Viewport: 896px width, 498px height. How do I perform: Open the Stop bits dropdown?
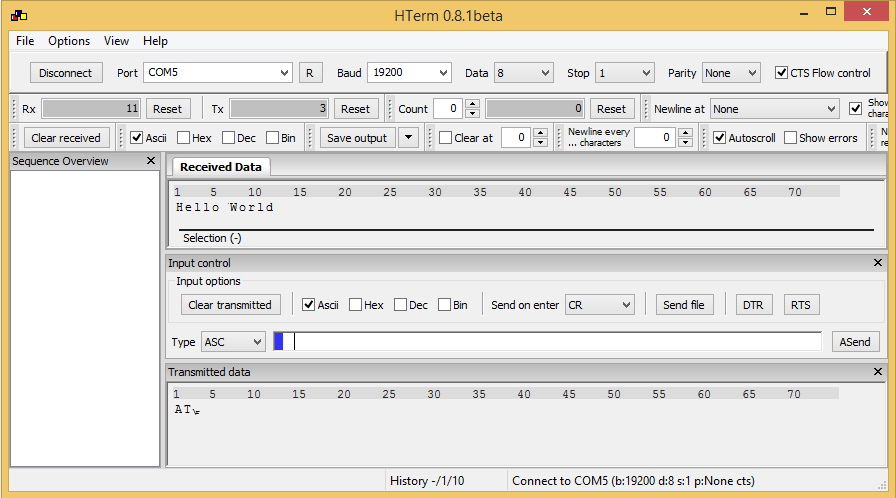click(x=625, y=73)
